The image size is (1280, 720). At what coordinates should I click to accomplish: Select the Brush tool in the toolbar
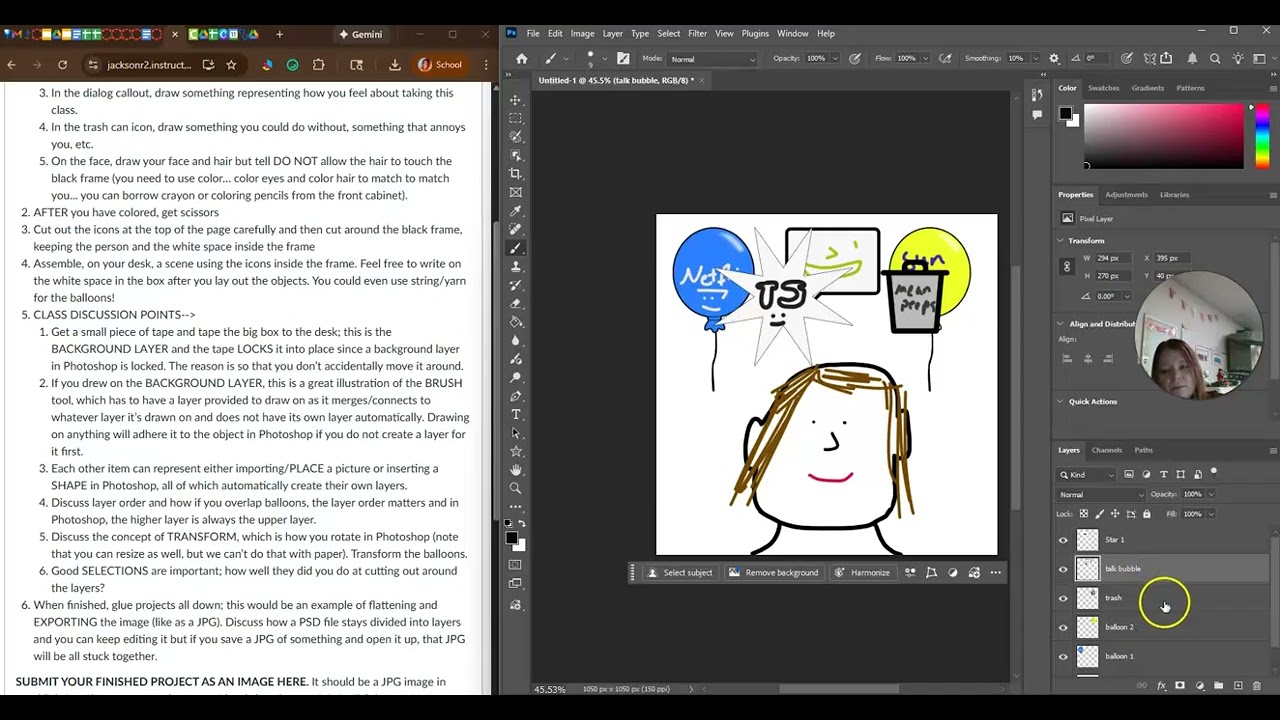click(516, 248)
